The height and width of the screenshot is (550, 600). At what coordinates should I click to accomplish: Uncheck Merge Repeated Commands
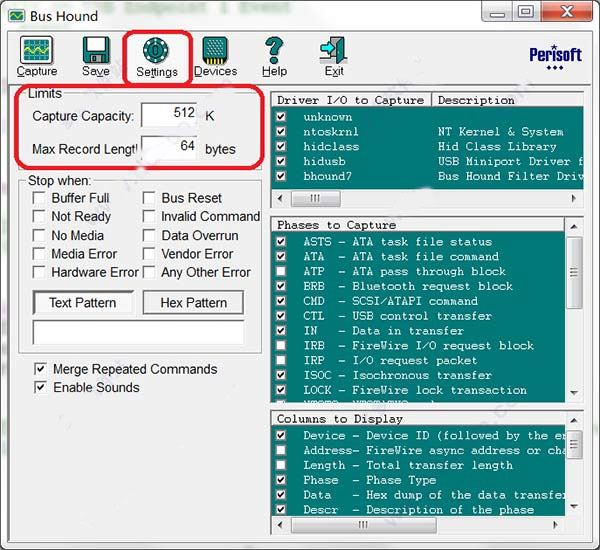(40, 369)
